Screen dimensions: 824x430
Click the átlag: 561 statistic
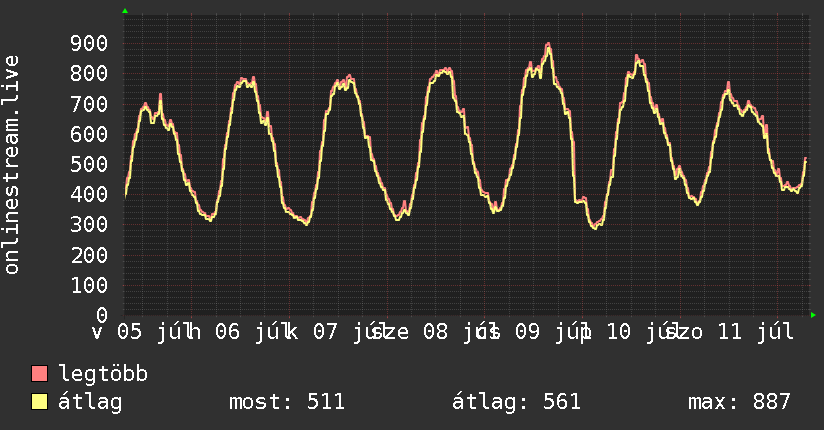pyautogui.click(x=516, y=402)
